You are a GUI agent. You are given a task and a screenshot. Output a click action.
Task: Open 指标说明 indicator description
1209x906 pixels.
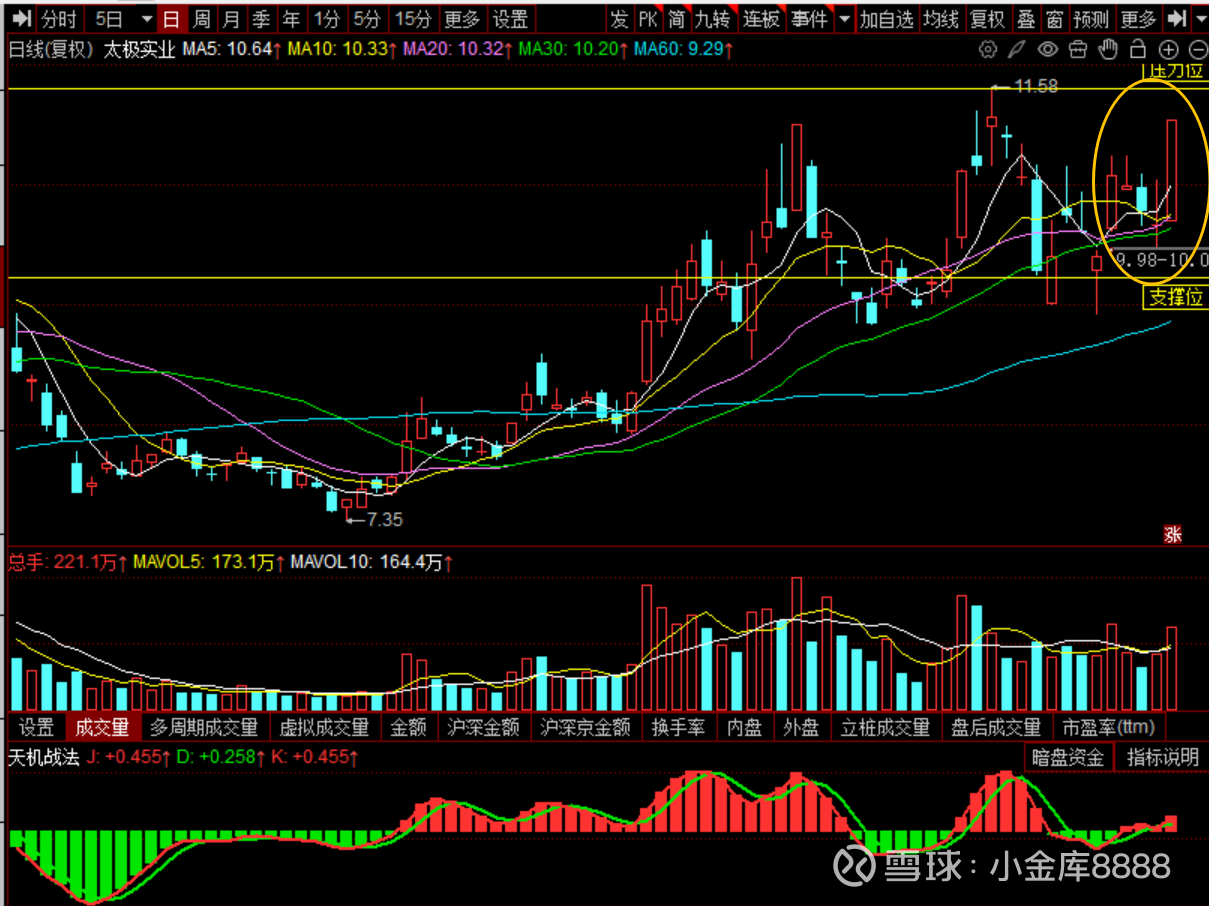click(x=1163, y=757)
